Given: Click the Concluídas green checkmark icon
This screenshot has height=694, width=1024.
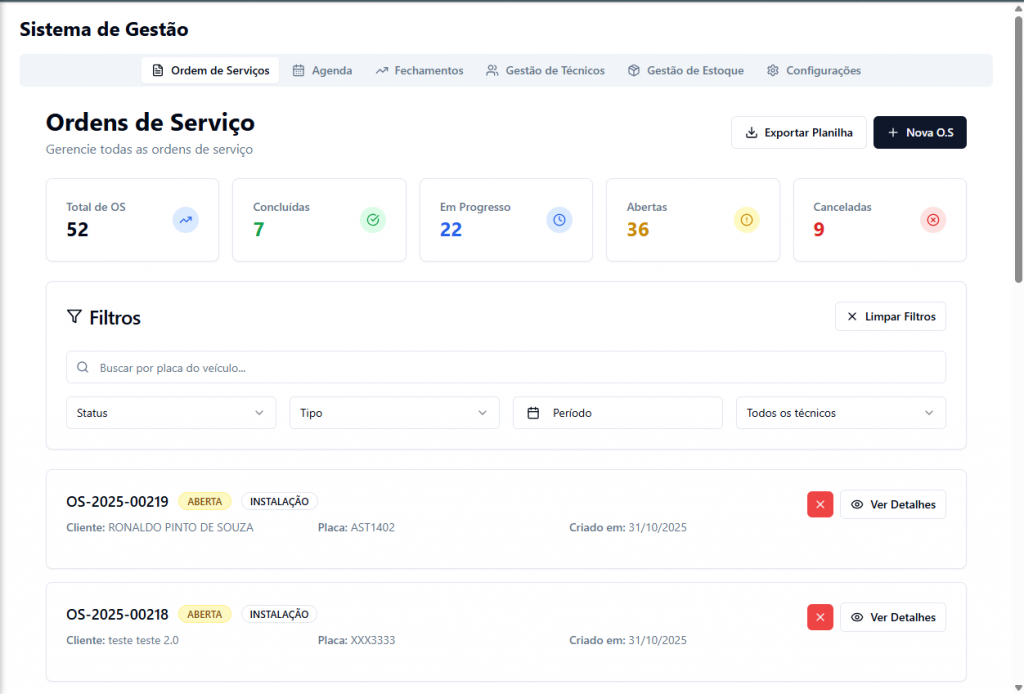Looking at the screenshot, I should coord(373,220).
